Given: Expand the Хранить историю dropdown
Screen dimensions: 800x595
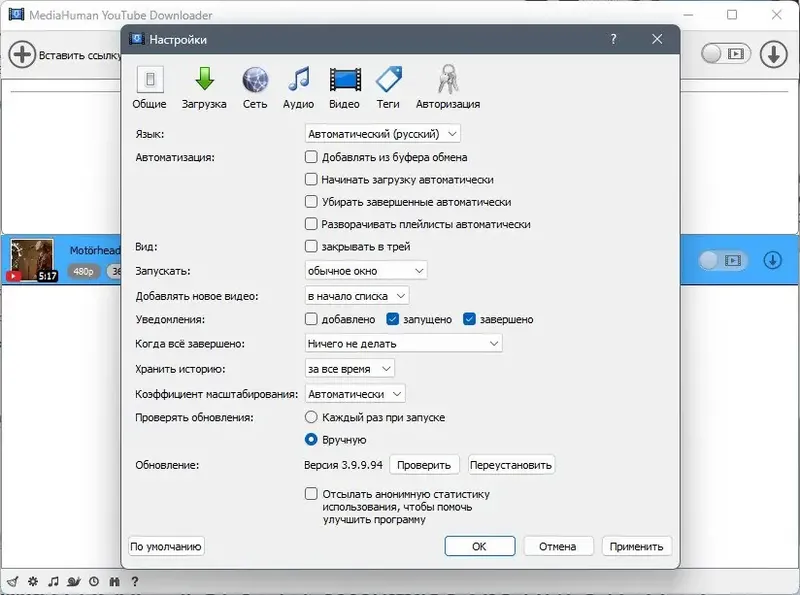Looking at the screenshot, I should click(x=350, y=368).
